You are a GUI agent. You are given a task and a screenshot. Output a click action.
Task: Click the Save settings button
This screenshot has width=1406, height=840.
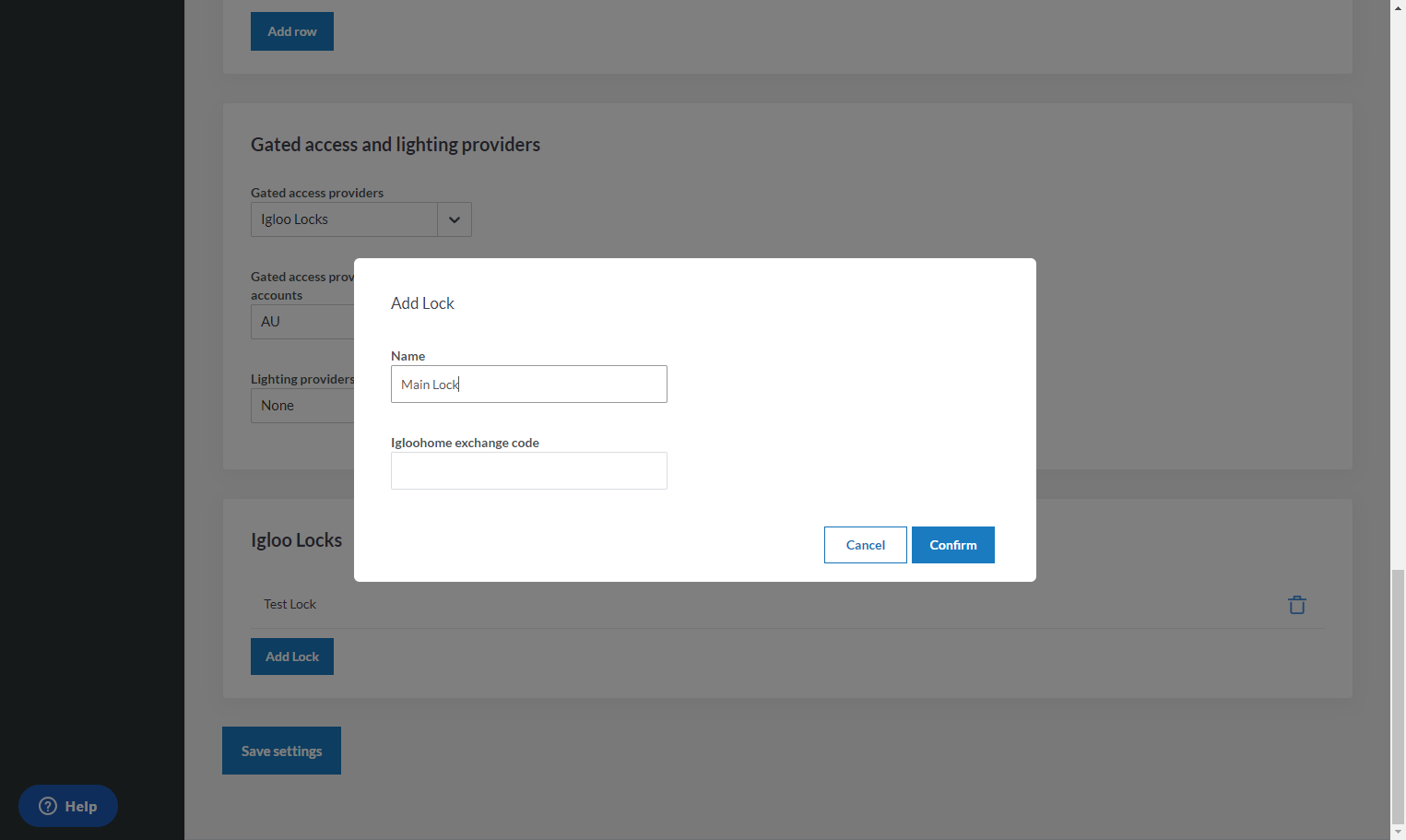click(281, 751)
